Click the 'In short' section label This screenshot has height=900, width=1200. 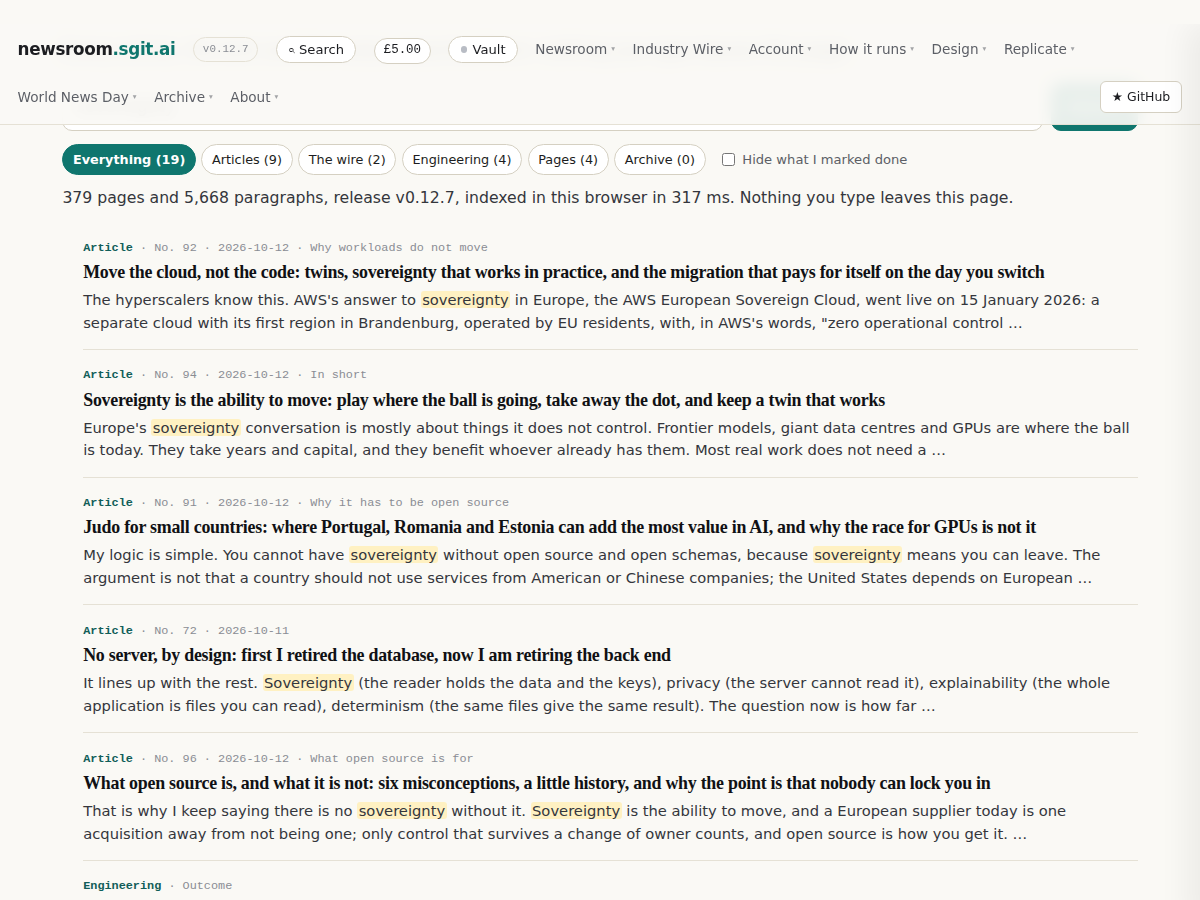338,374
